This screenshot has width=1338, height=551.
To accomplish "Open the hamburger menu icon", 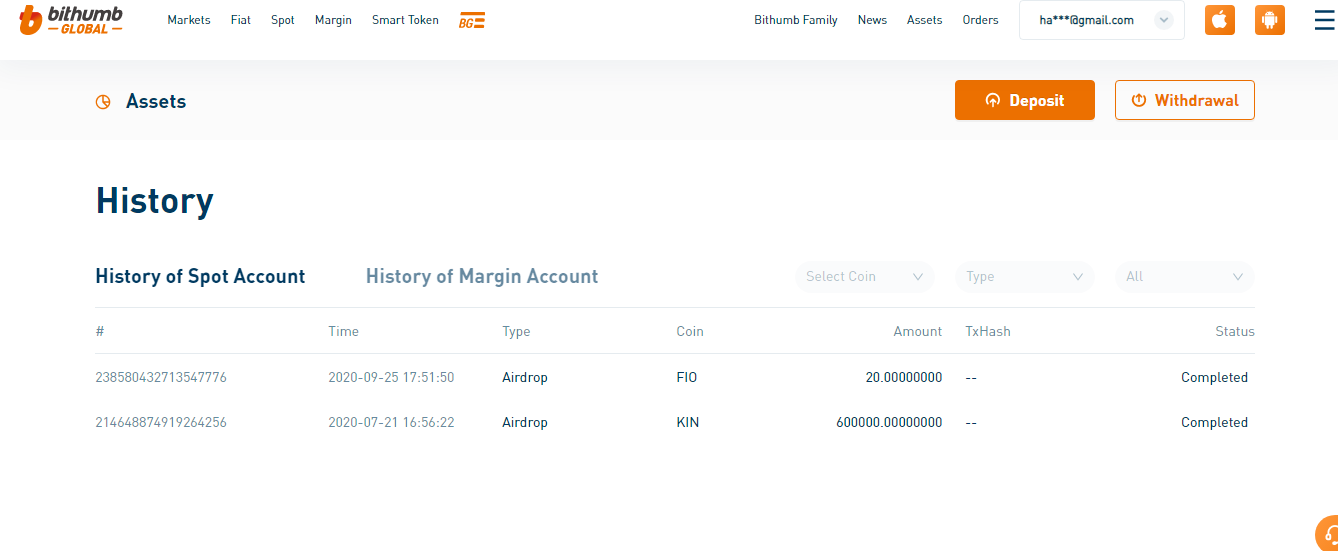I will coord(1324,20).
